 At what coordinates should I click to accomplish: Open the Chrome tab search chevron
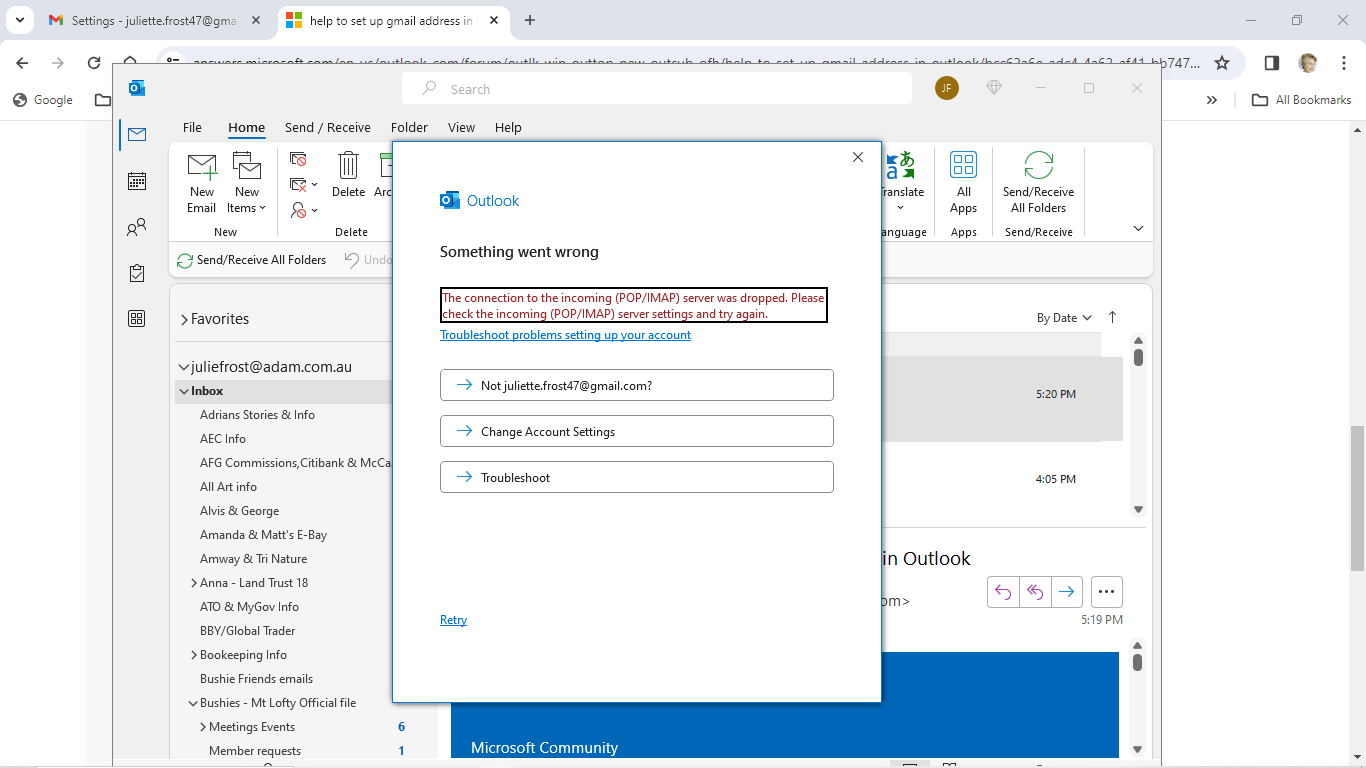pos(20,20)
